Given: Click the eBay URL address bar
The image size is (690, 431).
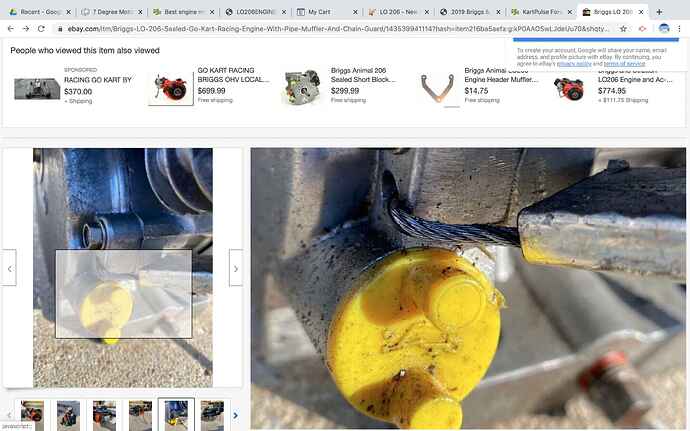Looking at the screenshot, I should pos(338,29).
